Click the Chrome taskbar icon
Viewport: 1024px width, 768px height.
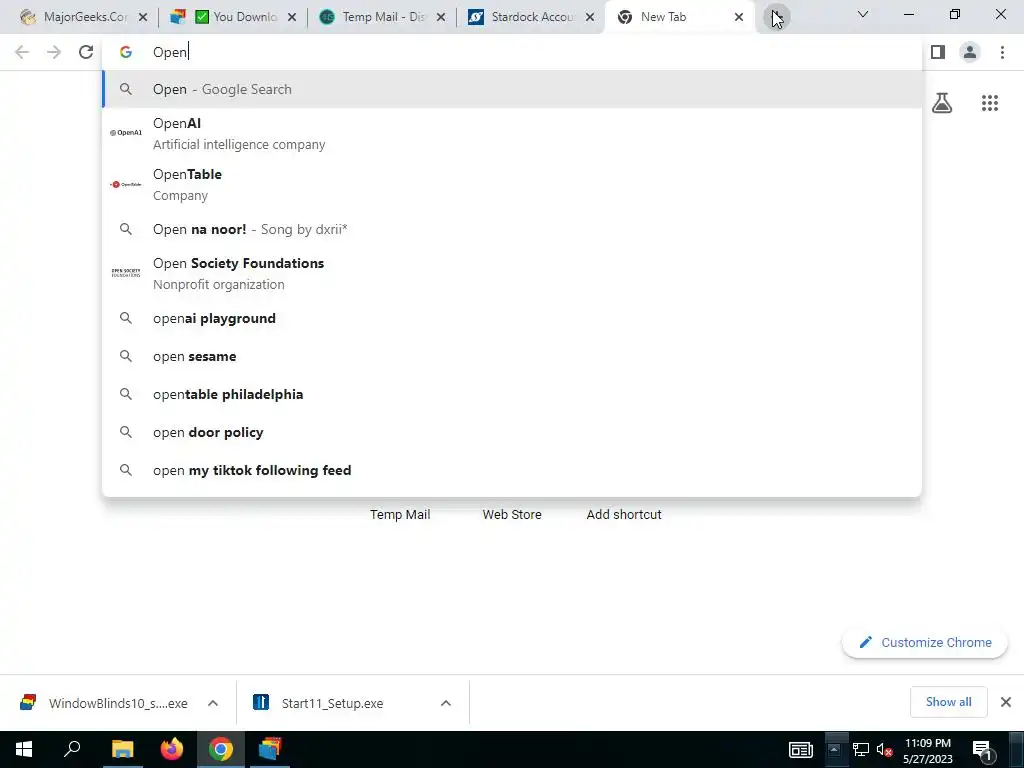click(x=221, y=750)
